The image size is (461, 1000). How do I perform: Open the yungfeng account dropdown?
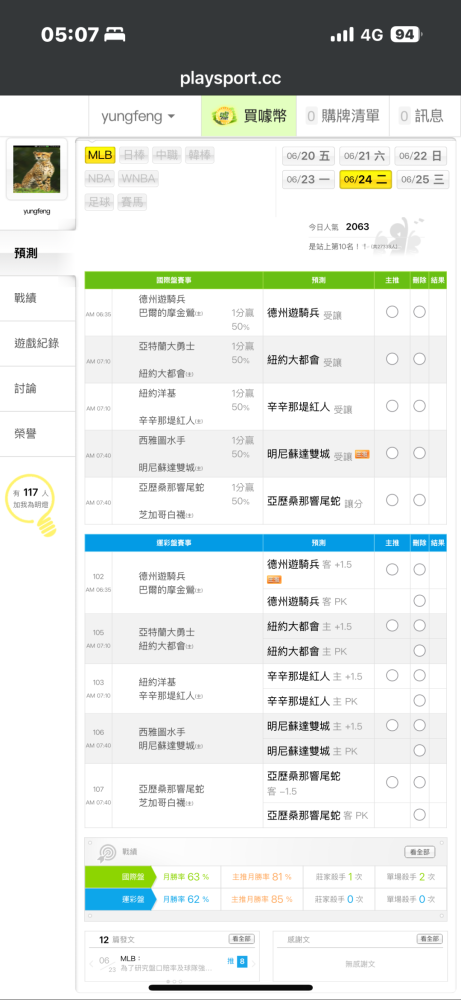click(138, 116)
